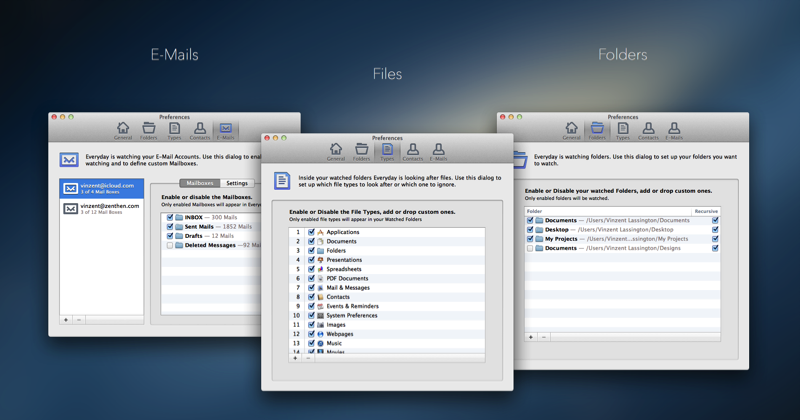Remove mail account using minus button
This screenshot has height=420, width=800.
point(79,320)
